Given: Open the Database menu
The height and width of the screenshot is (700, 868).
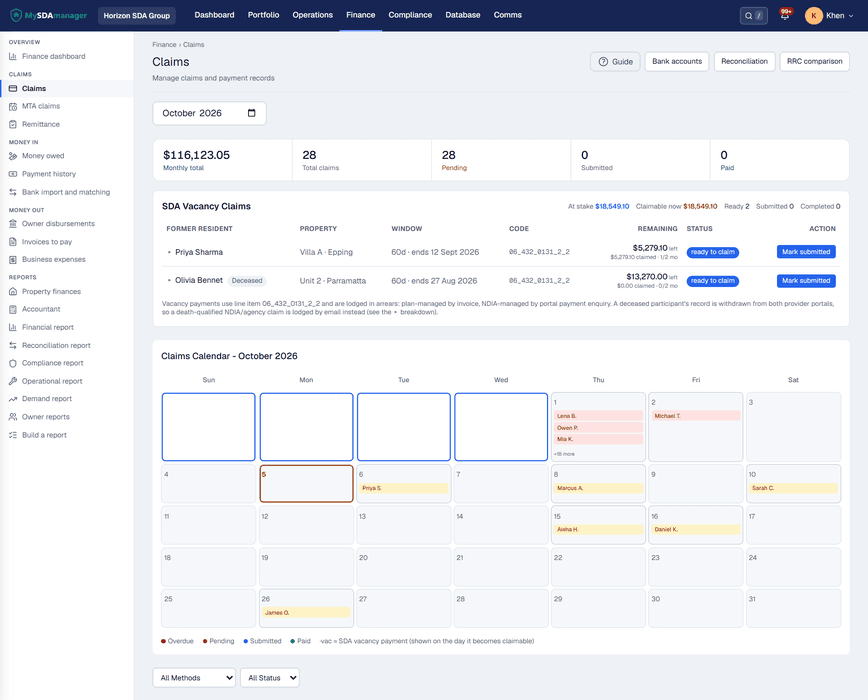Looking at the screenshot, I should coord(463,15).
